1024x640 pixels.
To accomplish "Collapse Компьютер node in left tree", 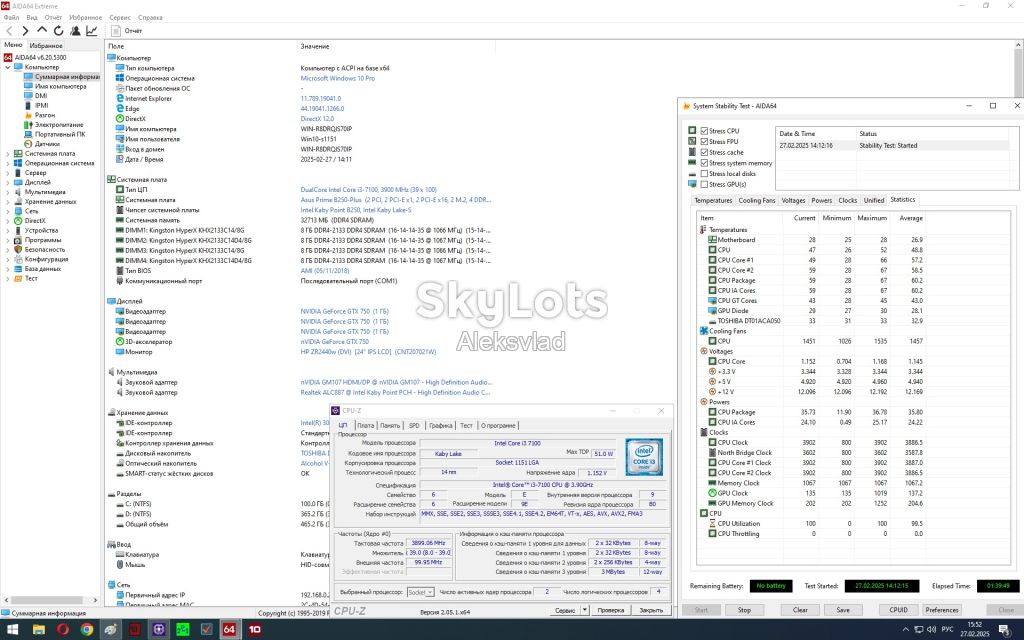I will point(7,67).
